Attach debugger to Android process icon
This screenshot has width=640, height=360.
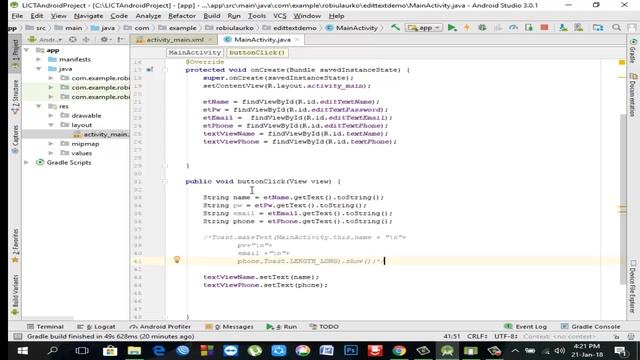point(529,28)
